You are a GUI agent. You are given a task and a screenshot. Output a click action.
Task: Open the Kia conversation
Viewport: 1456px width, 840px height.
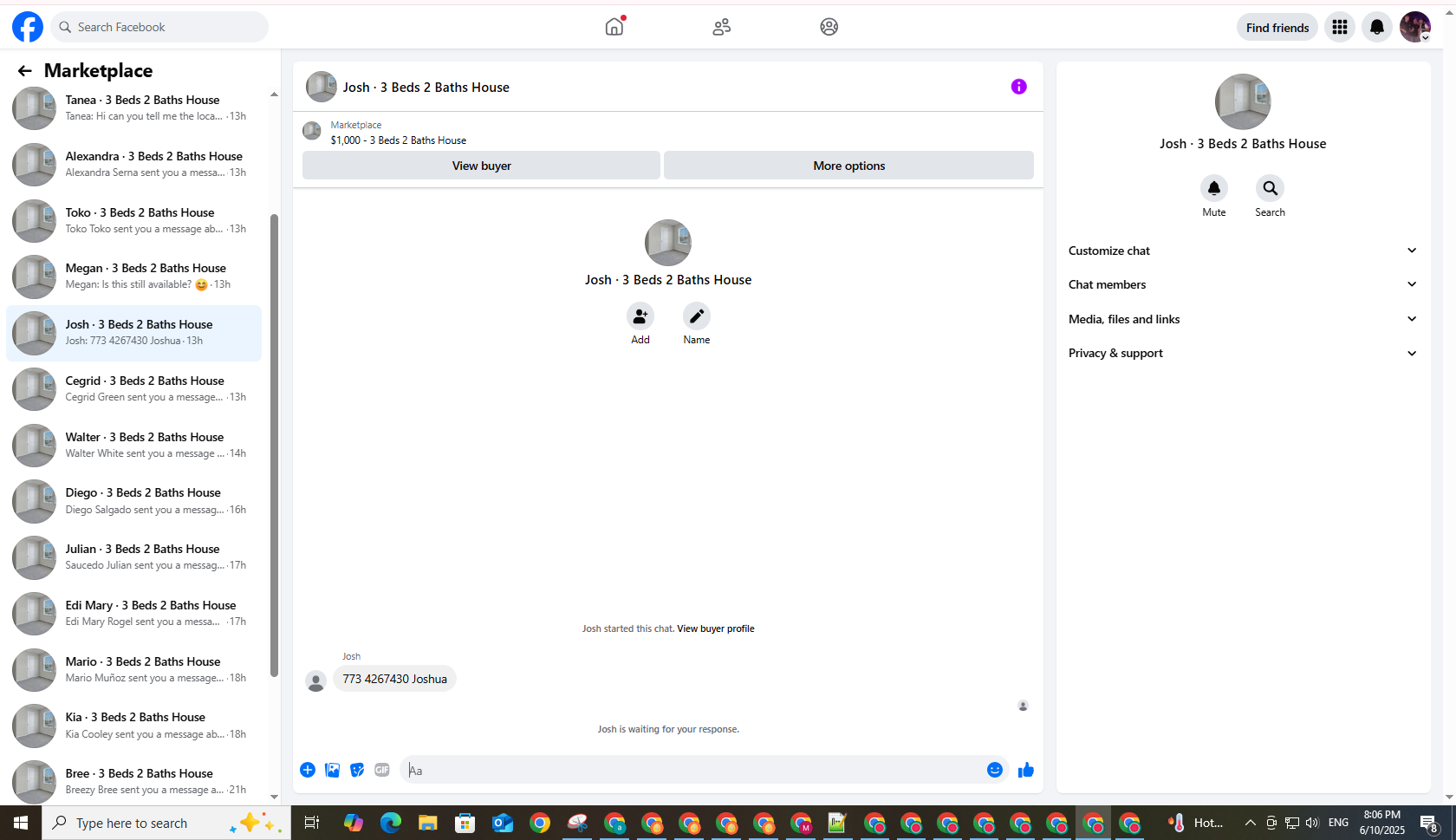click(133, 726)
